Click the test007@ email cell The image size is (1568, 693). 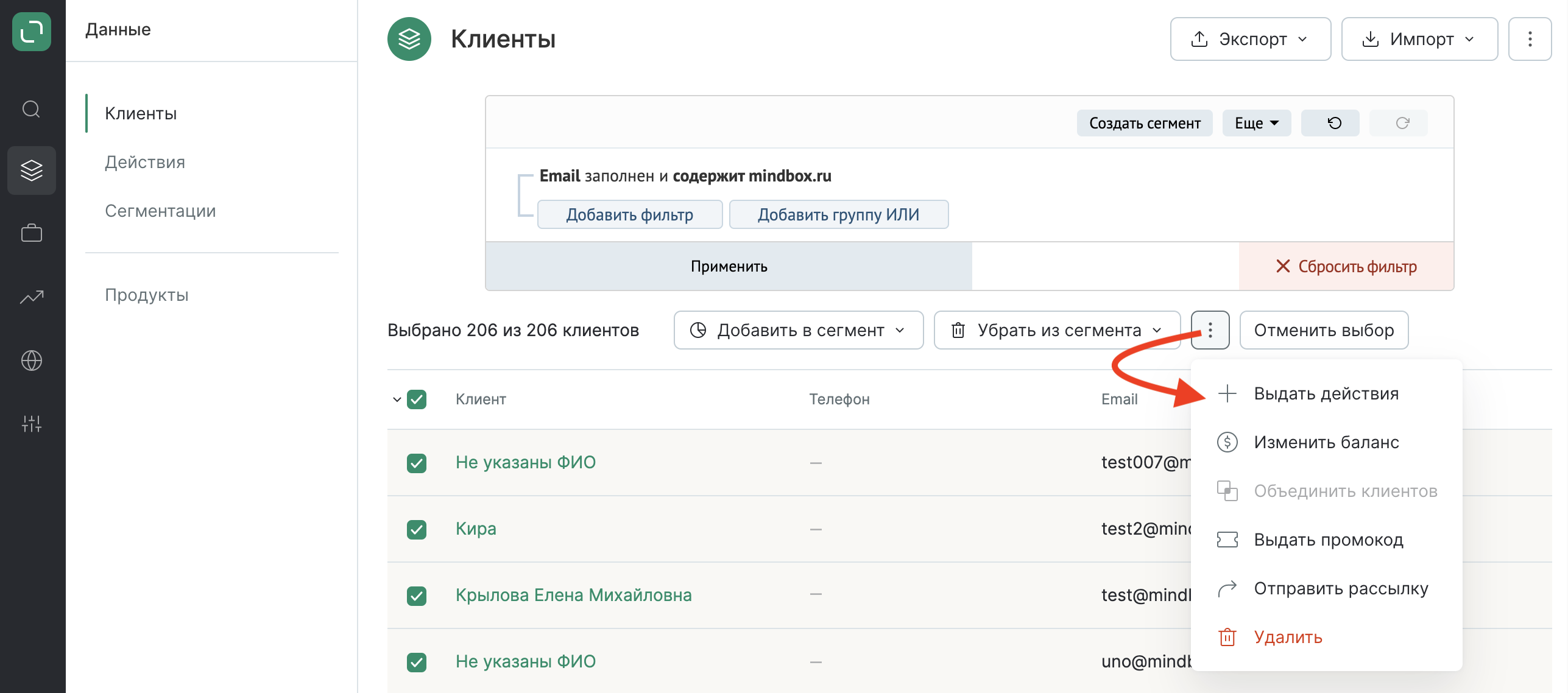pyautogui.click(x=1146, y=462)
